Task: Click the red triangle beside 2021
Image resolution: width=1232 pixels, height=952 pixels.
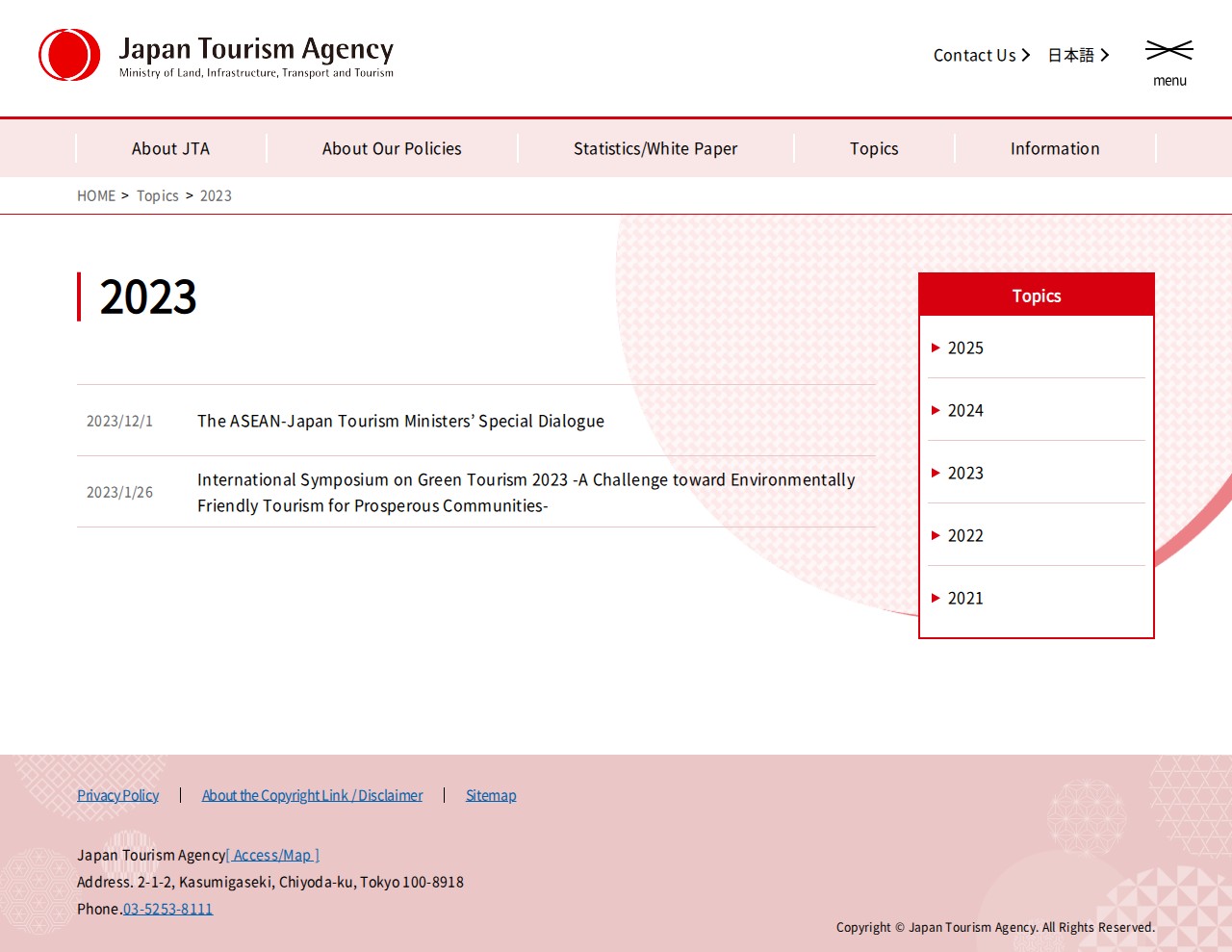Action: (x=936, y=598)
